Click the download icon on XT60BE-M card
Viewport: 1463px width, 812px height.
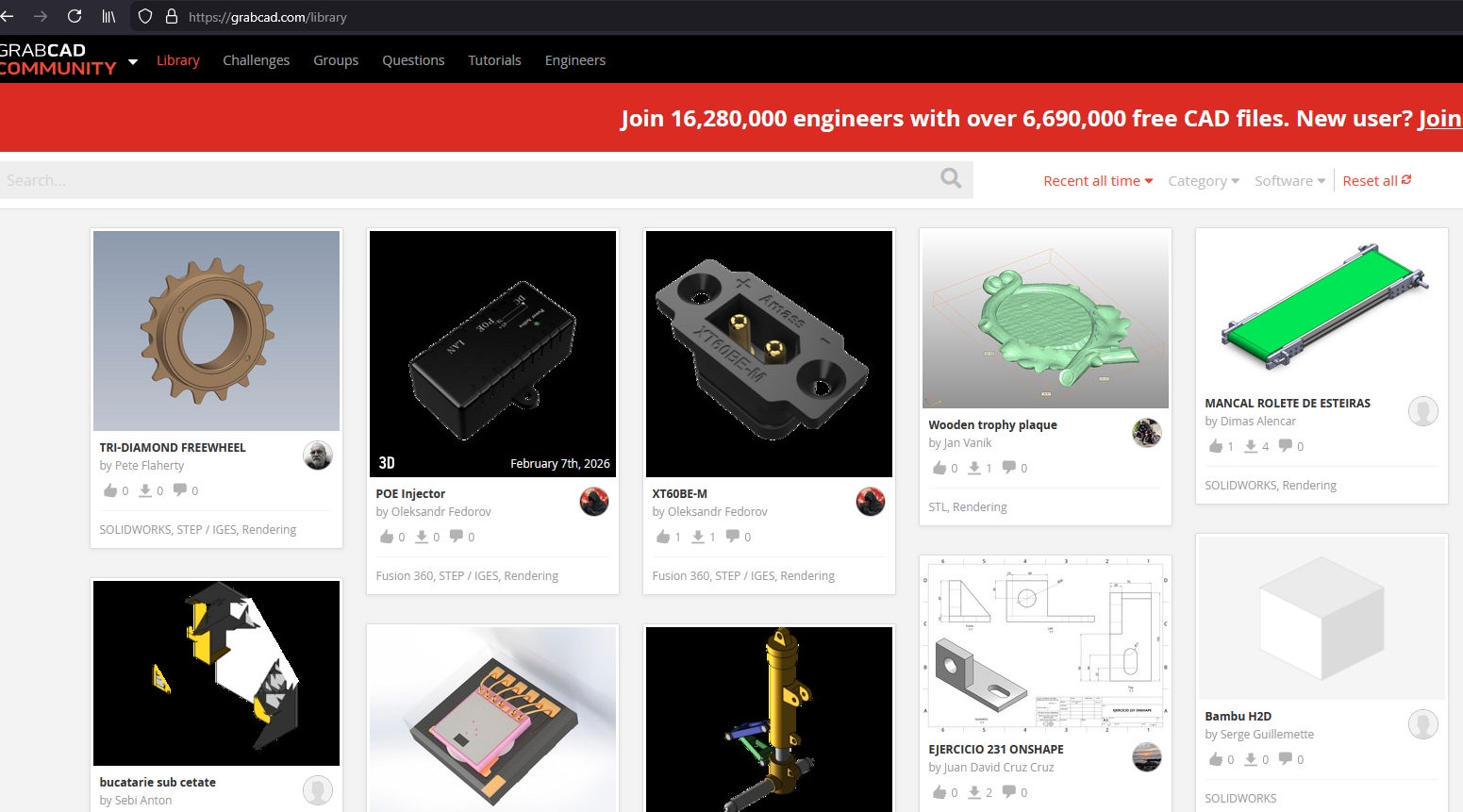[698, 537]
